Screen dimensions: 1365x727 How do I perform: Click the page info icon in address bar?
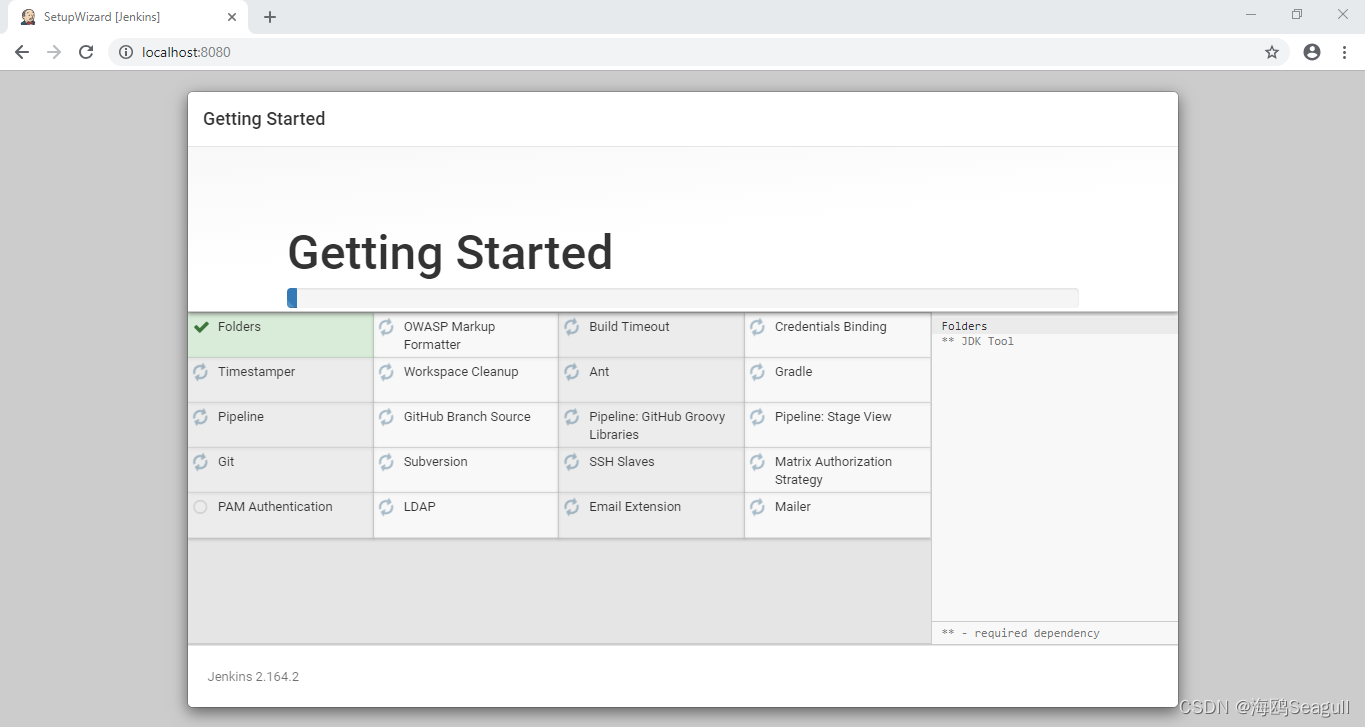(x=125, y=51)
